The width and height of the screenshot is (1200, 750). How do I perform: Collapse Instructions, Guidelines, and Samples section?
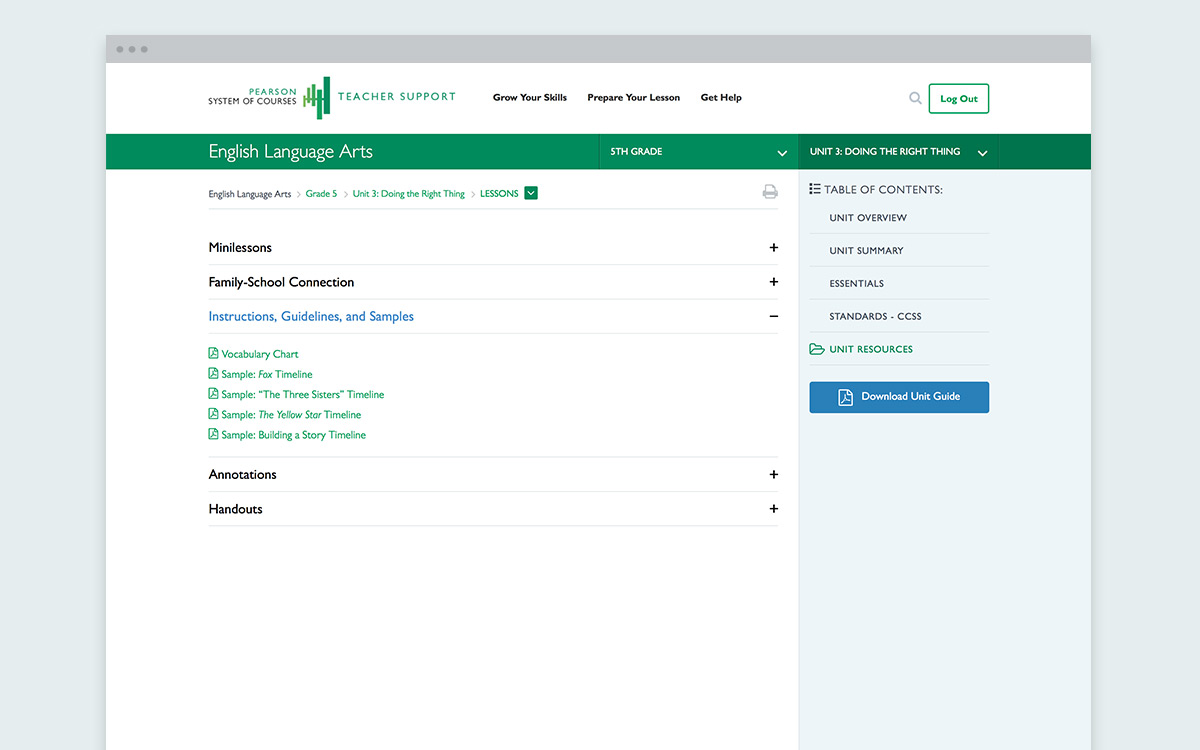coord(773,316)
